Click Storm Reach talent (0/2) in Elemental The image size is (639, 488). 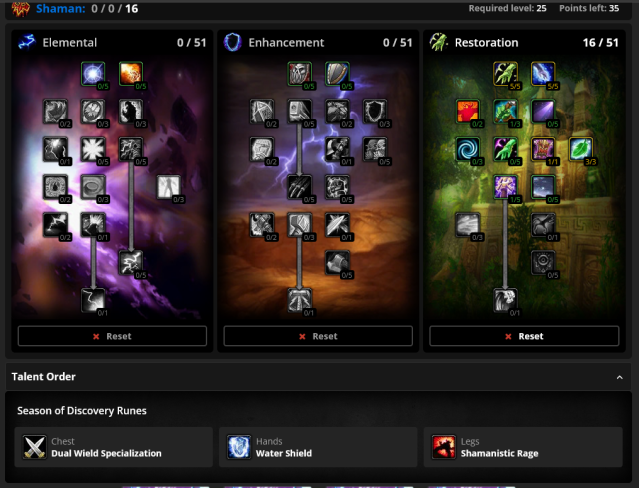point(55,225)
